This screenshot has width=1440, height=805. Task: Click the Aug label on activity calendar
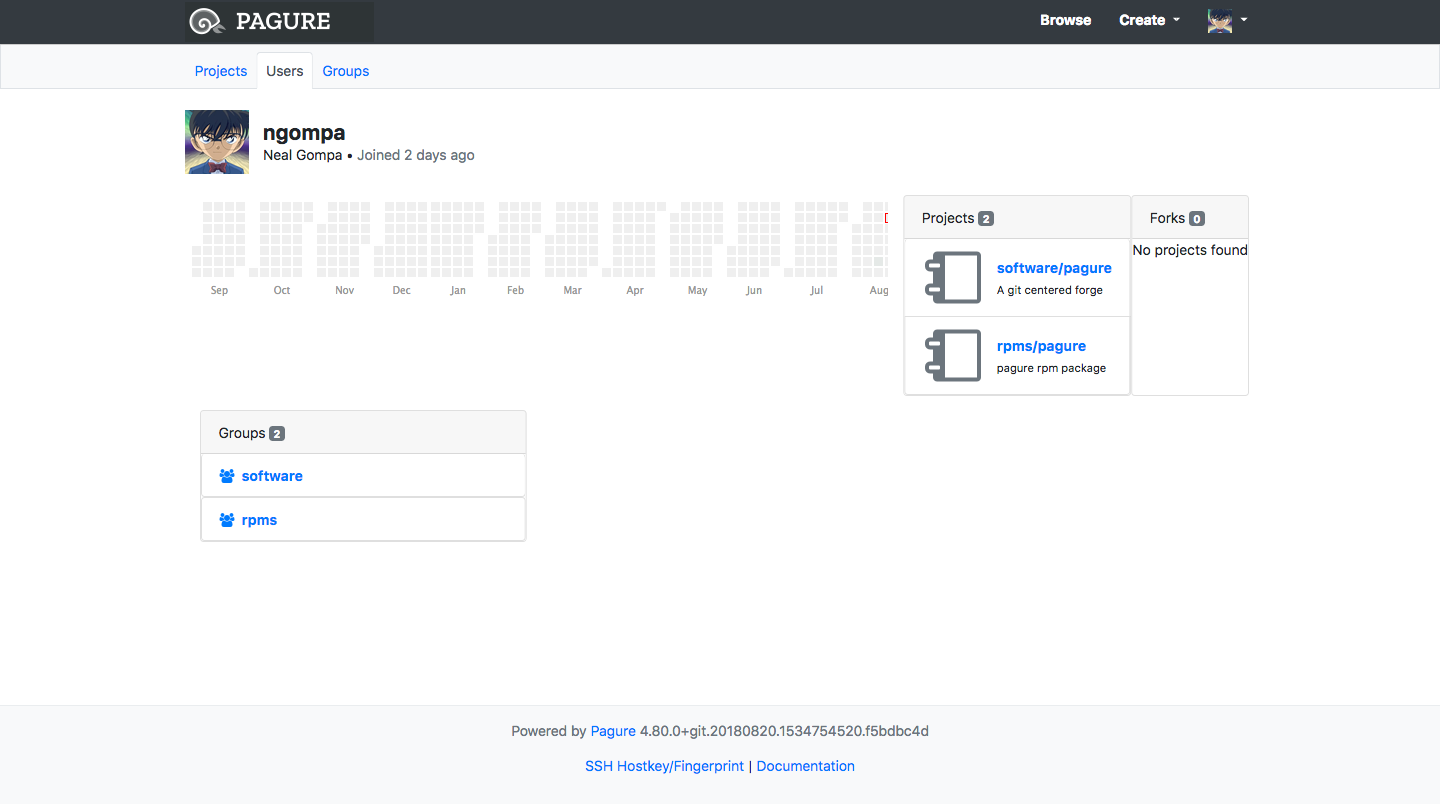pos(879,290)
